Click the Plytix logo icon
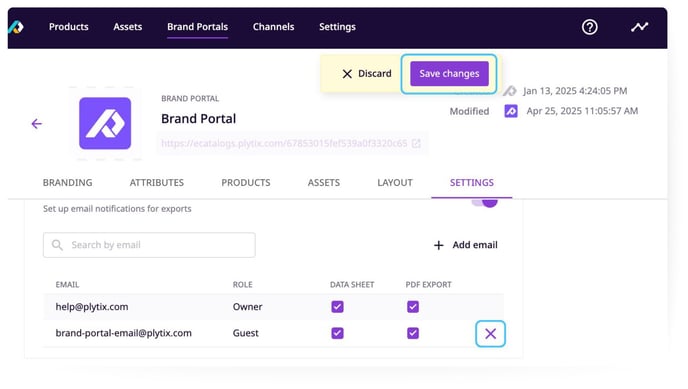Viewport: 688px width, 389px height. point(16,27)
